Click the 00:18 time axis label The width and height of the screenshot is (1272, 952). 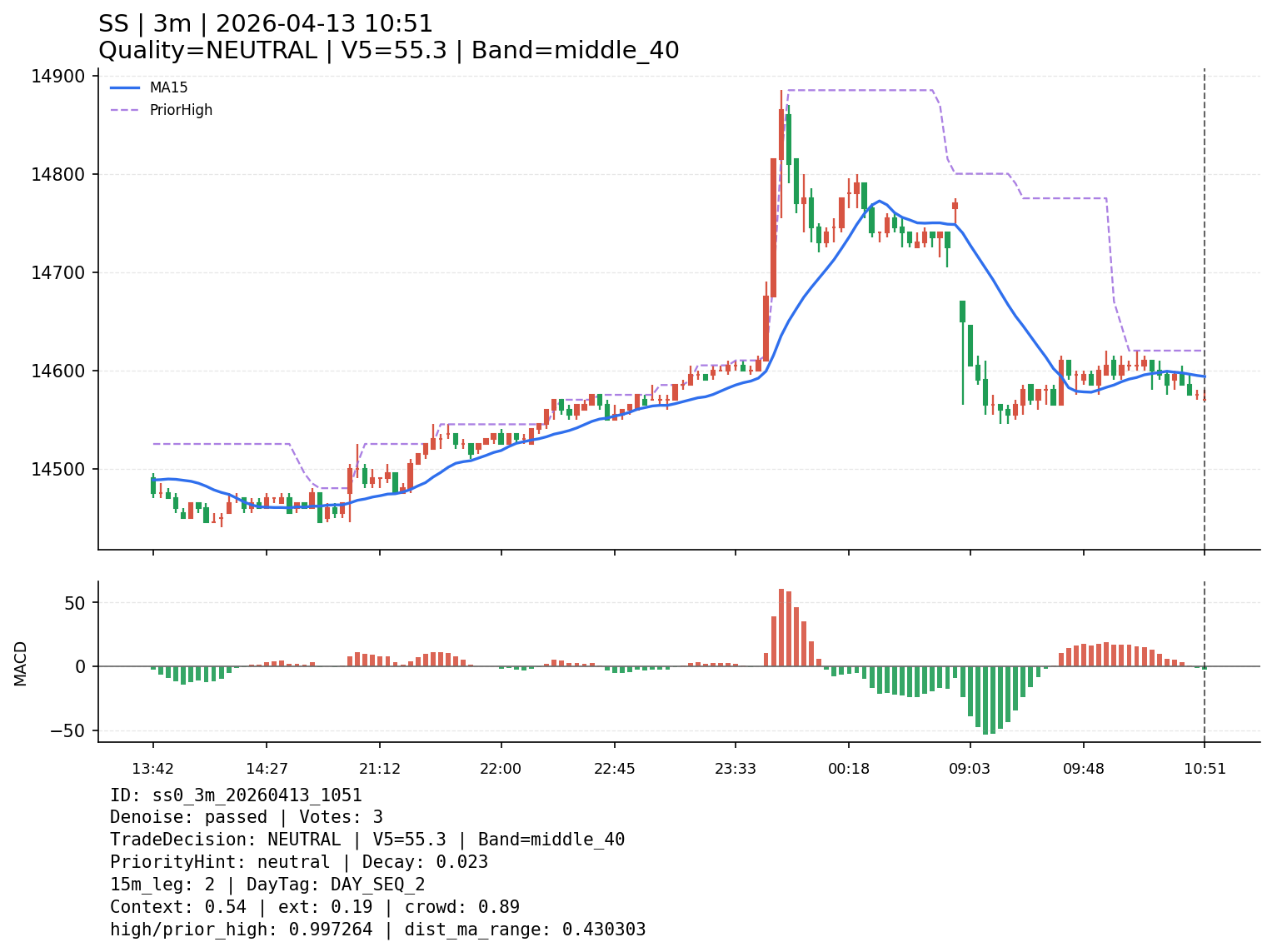tap(849, 769)
